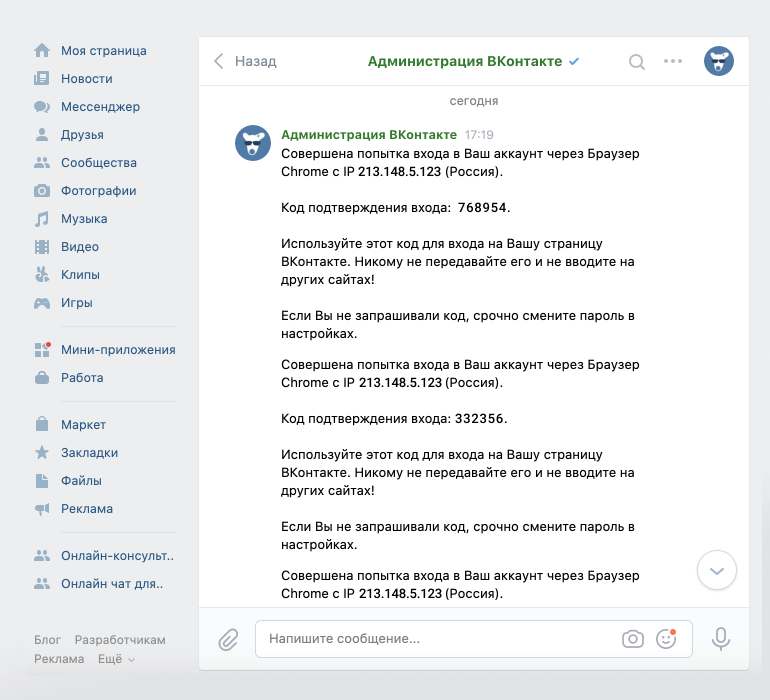Click the 17:19 message timestamp
770x700 pixels.
coord(479,135)
